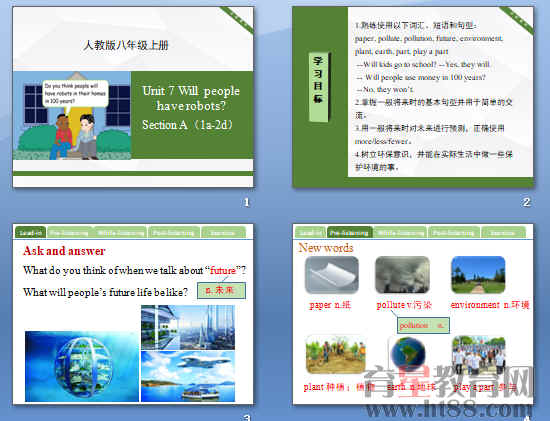Select the environment park picture

(478, 275)
